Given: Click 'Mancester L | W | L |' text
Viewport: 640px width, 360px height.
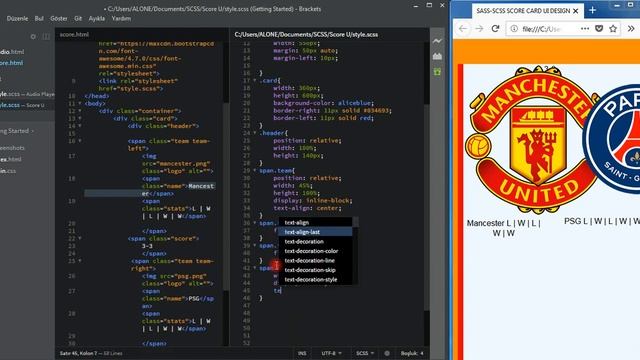Looking at the screenshot, I should 503,223.
